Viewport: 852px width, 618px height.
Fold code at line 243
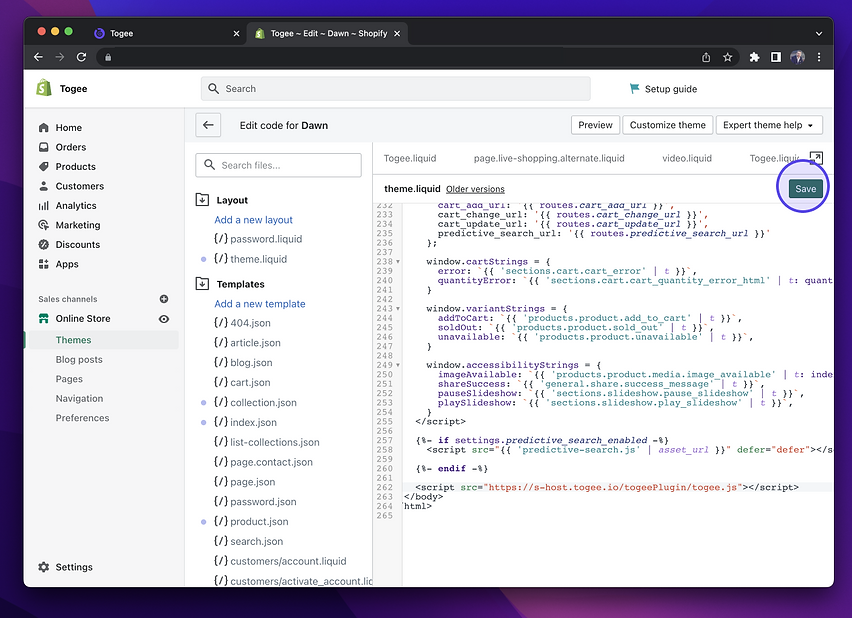(x=398, y=309)
